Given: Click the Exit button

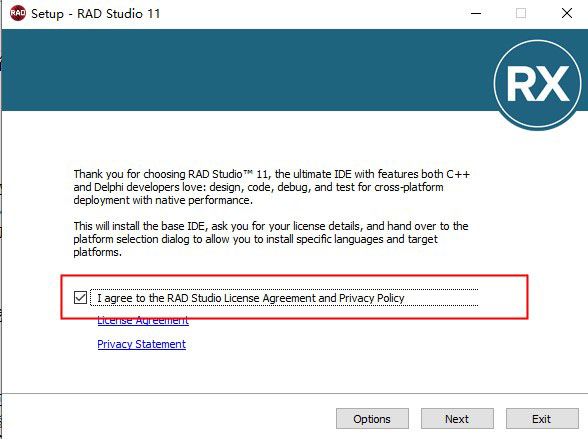Looking at the screenshot, I should (x=542, y=418).
